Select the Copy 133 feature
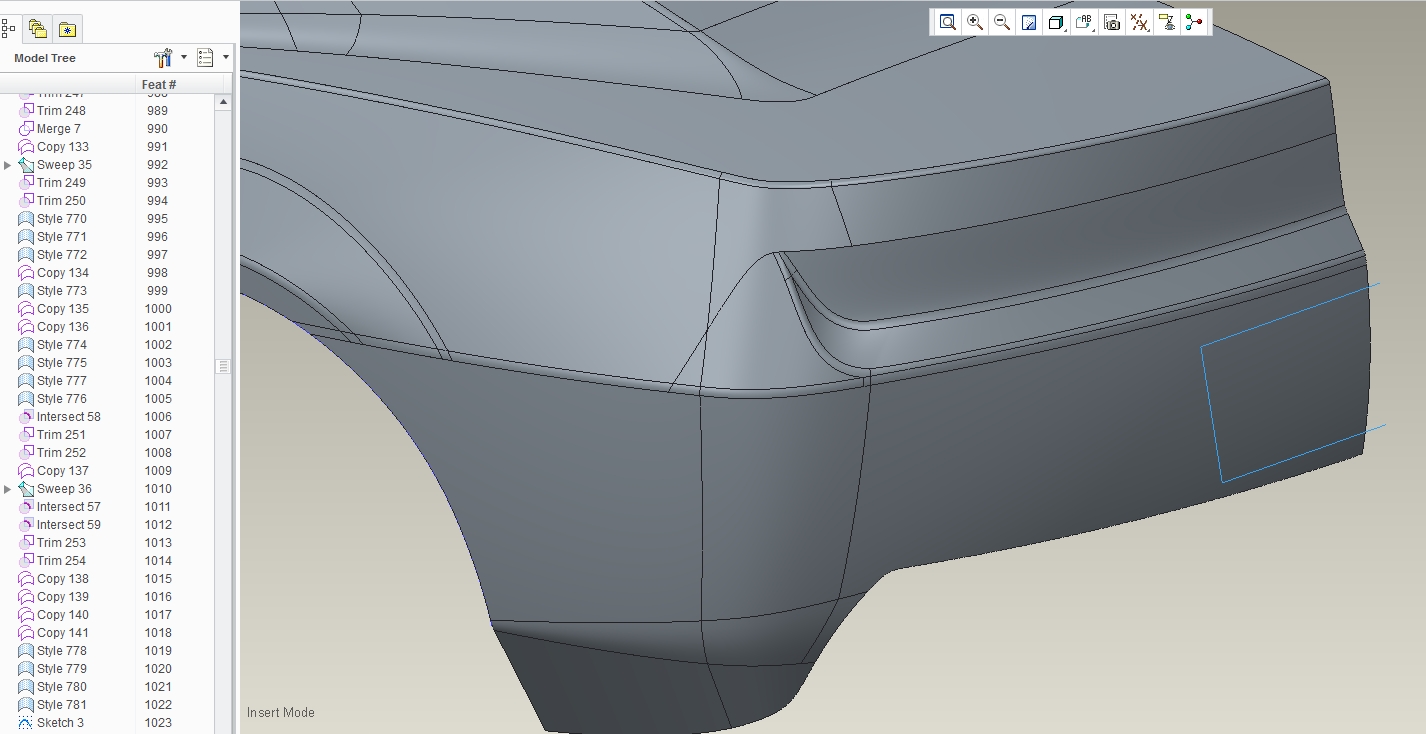This screenshot has height=734, width=1426. tap(54, 147)
